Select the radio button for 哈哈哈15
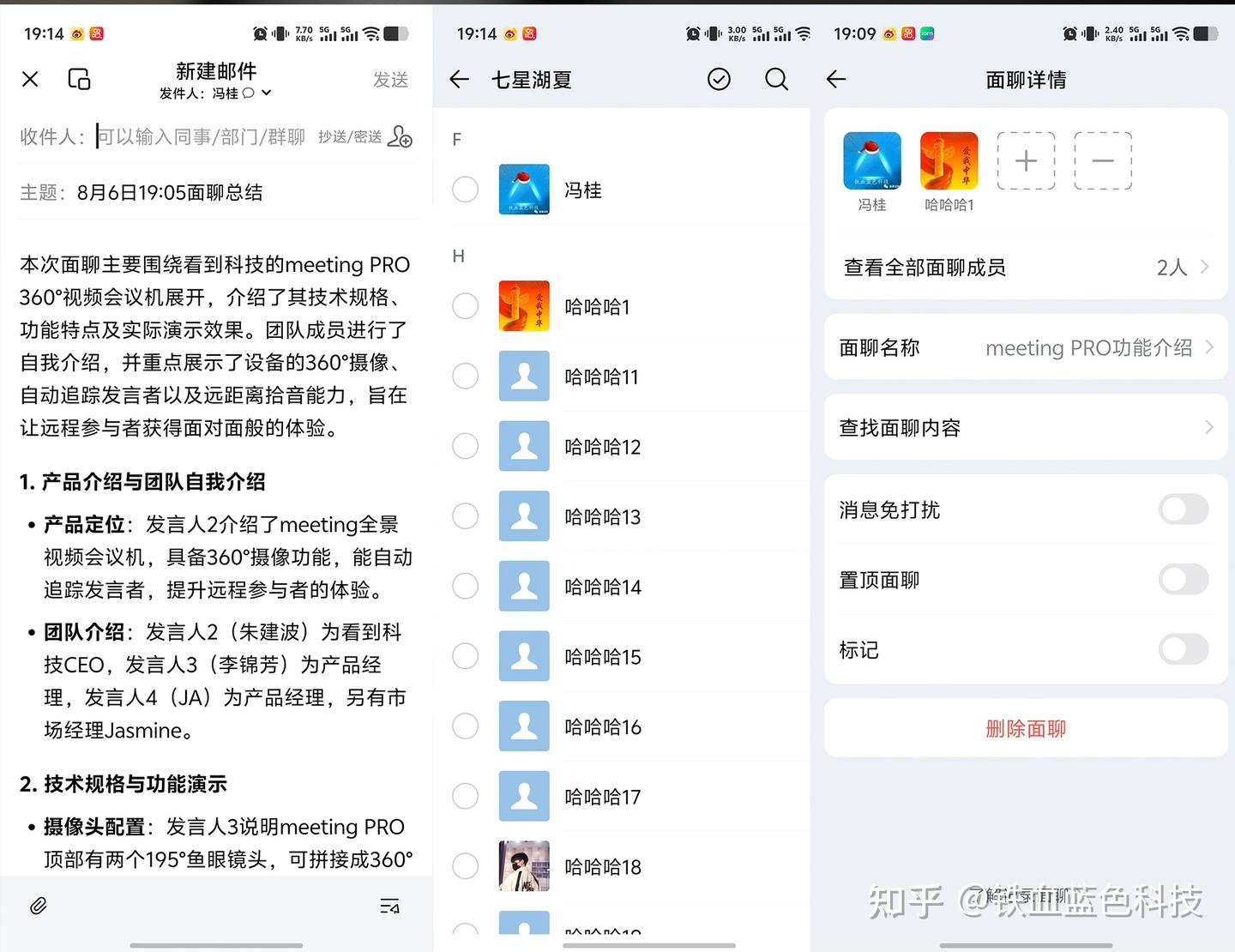The height and width of the screenshot is (952, 1235). click(x=465, y=656)
